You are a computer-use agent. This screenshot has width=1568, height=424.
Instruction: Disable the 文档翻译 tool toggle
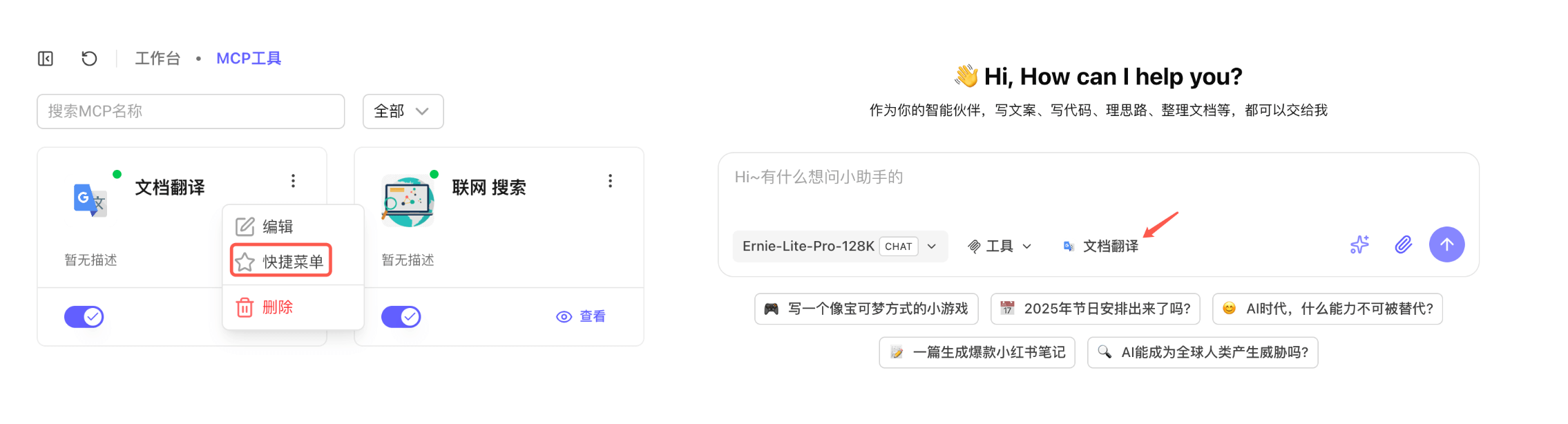pos(84,317)
